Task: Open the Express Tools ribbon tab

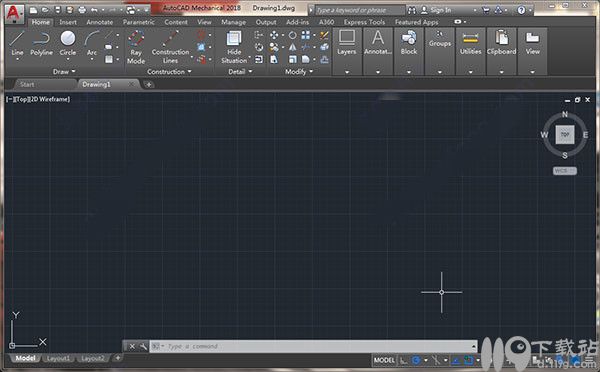Action: coord(364,22)
